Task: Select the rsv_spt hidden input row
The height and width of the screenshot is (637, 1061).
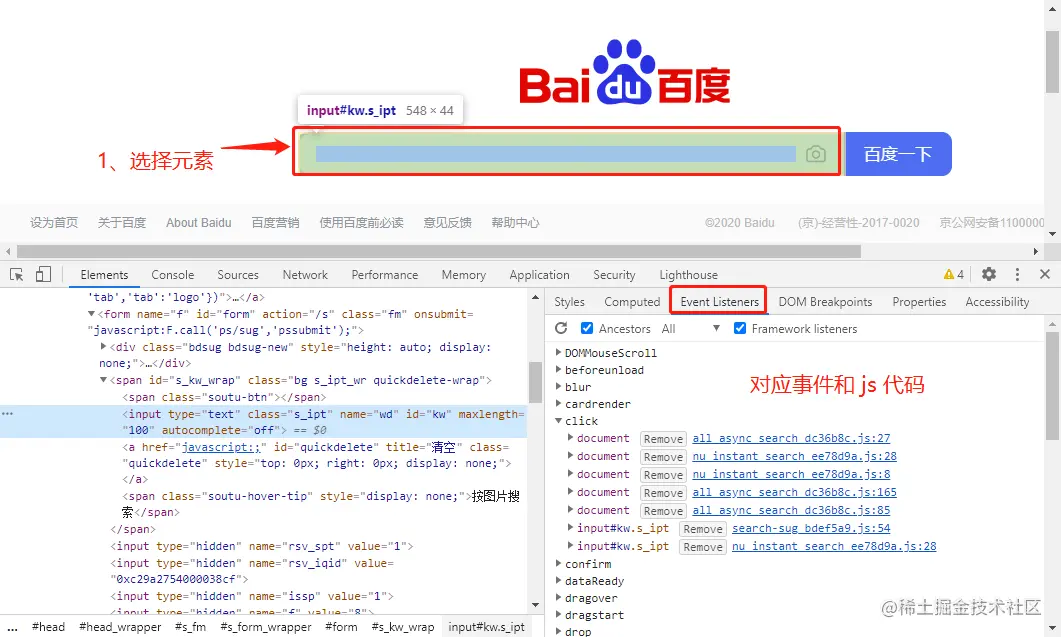Action: [x=262, y=546]
